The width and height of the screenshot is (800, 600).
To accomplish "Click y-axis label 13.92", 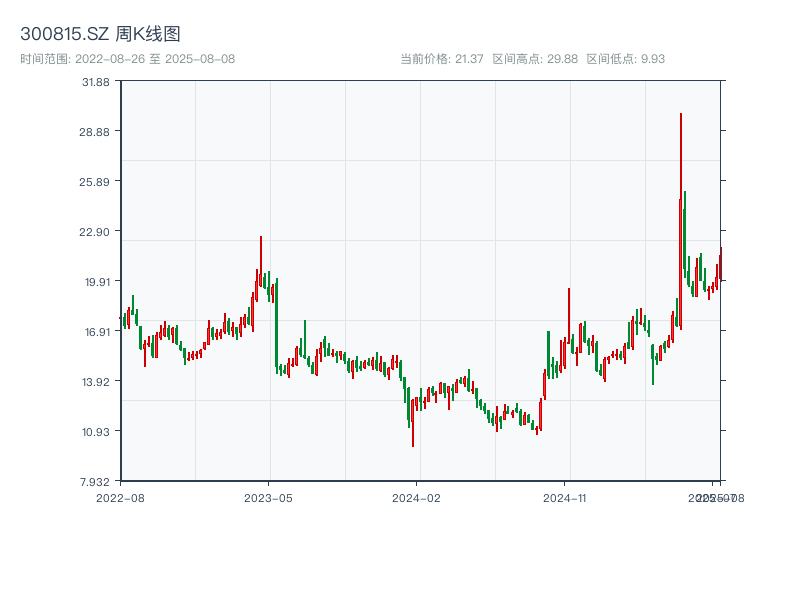I will tap(96, 382).
